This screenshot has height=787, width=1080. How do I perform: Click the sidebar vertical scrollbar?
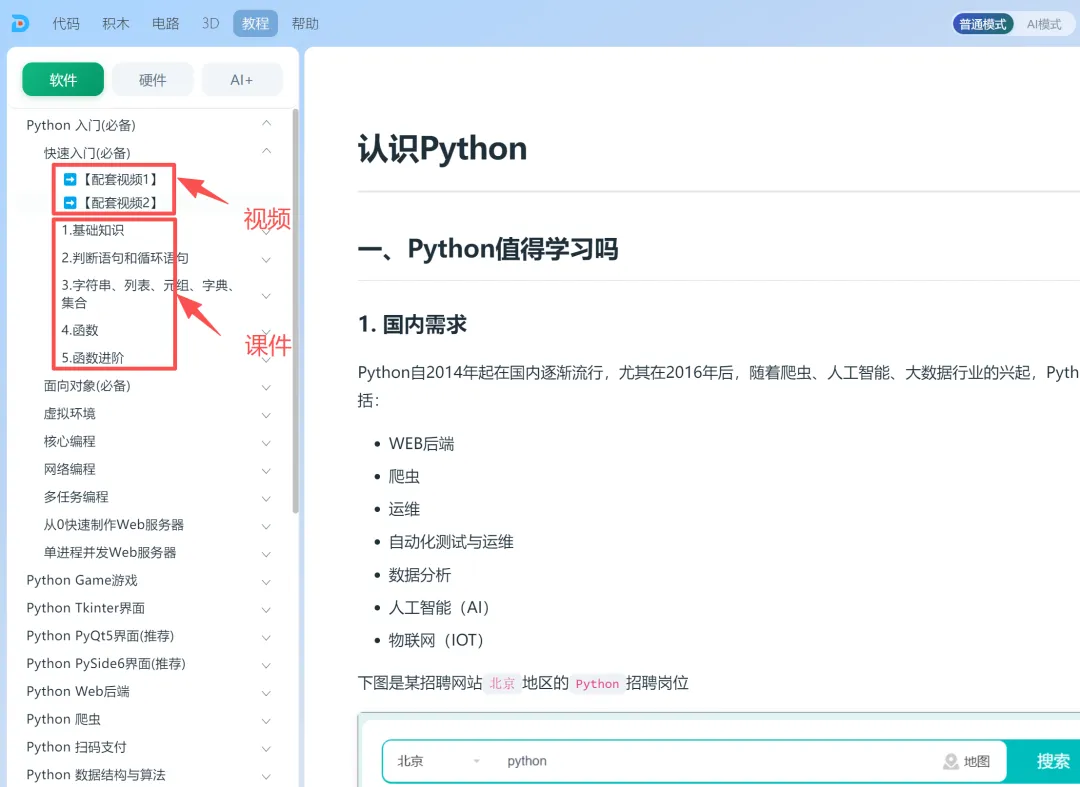click(295, 310)
